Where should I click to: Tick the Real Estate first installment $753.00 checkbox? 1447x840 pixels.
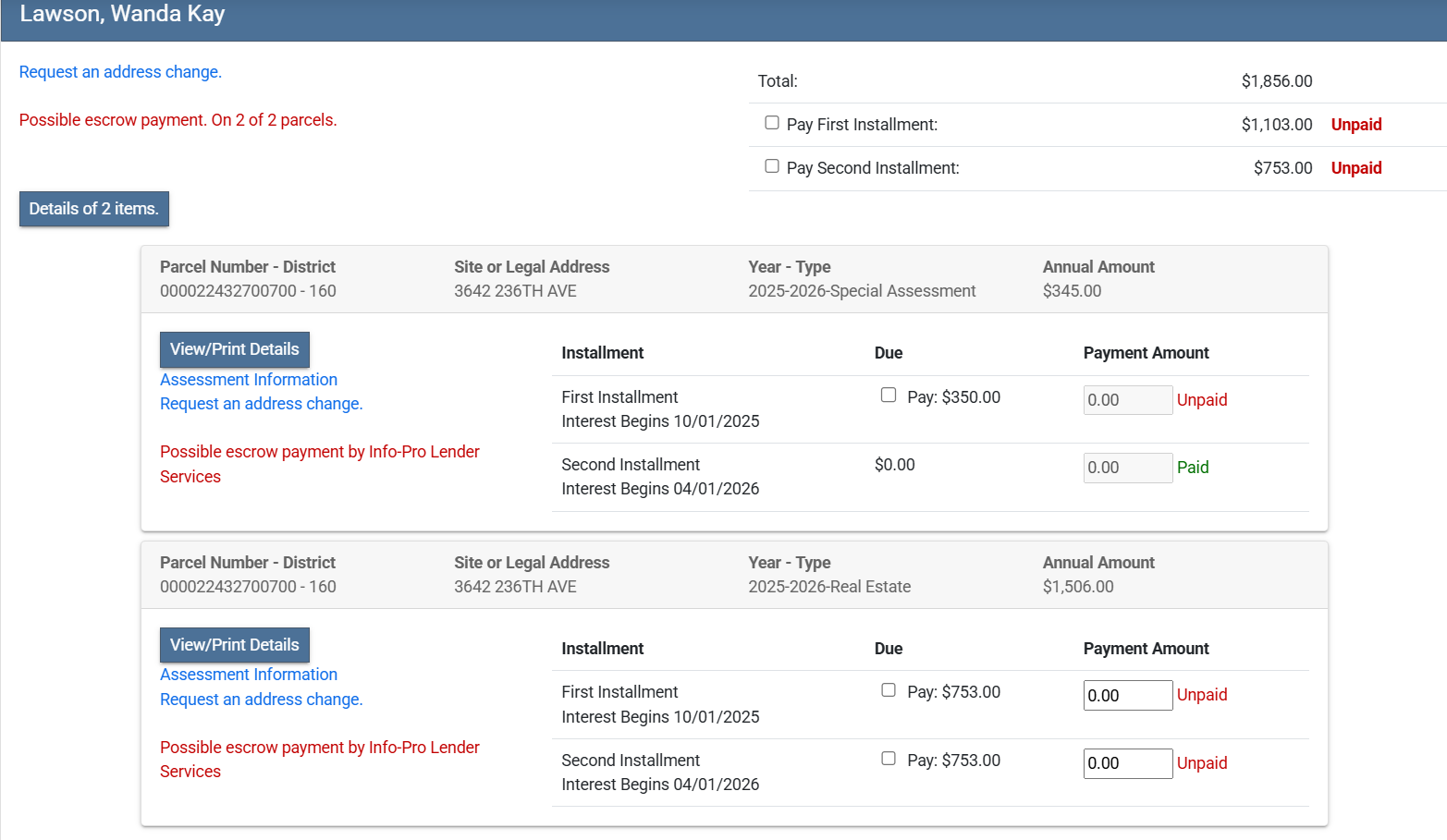889,690
